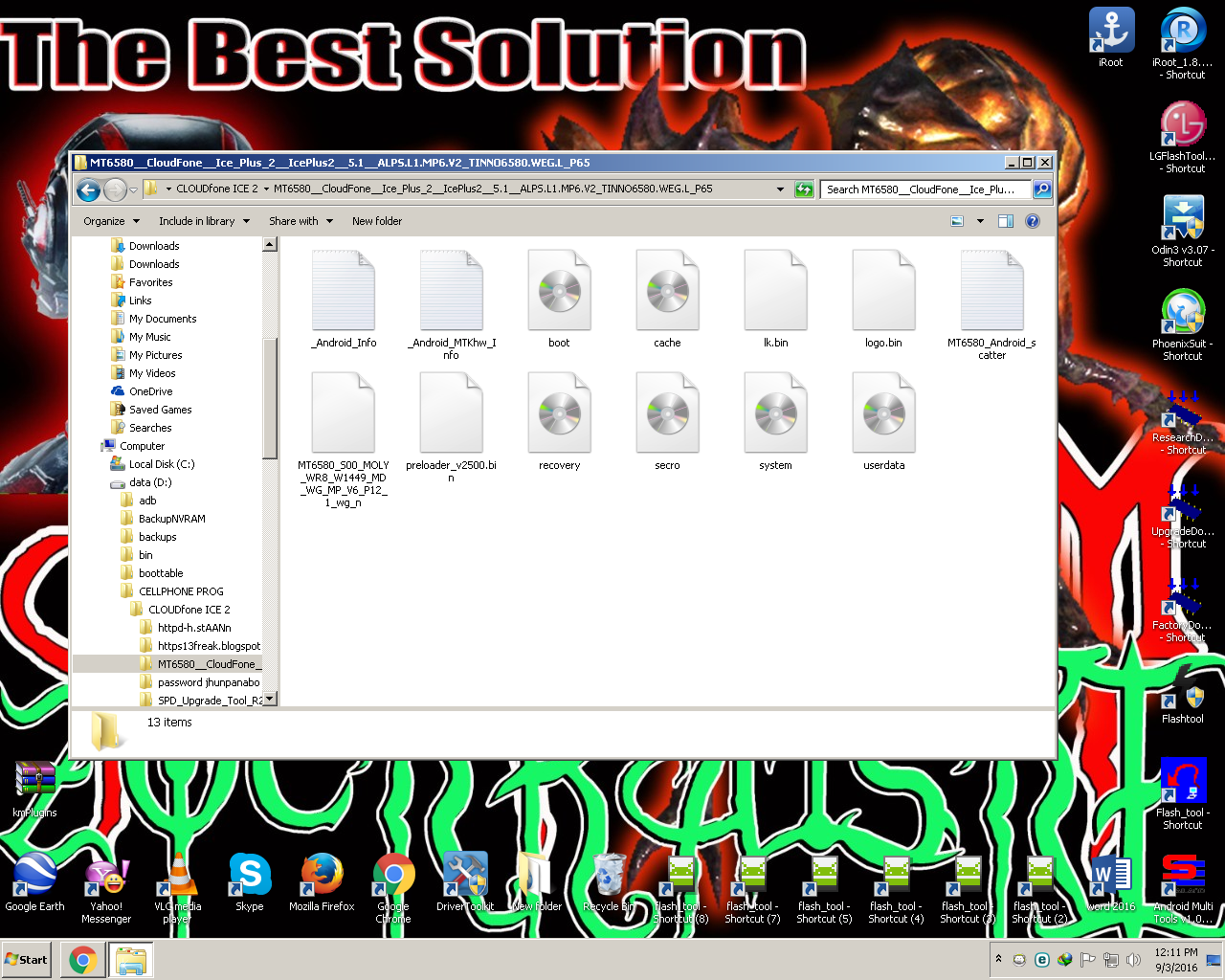The width and height of the screenshot is (1225, 980).
Task: Open address bar history dropdown
Action: (x=781, y=189)
